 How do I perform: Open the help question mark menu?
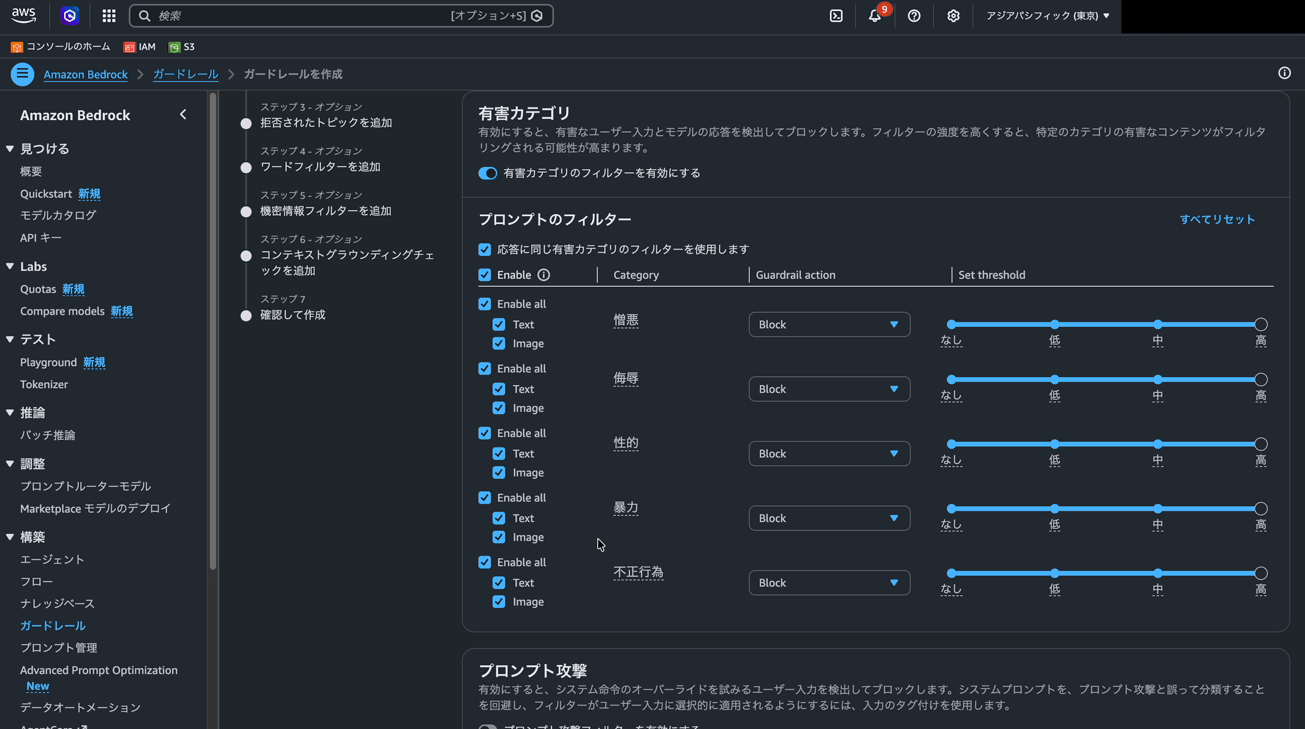[x=914, y=16]
